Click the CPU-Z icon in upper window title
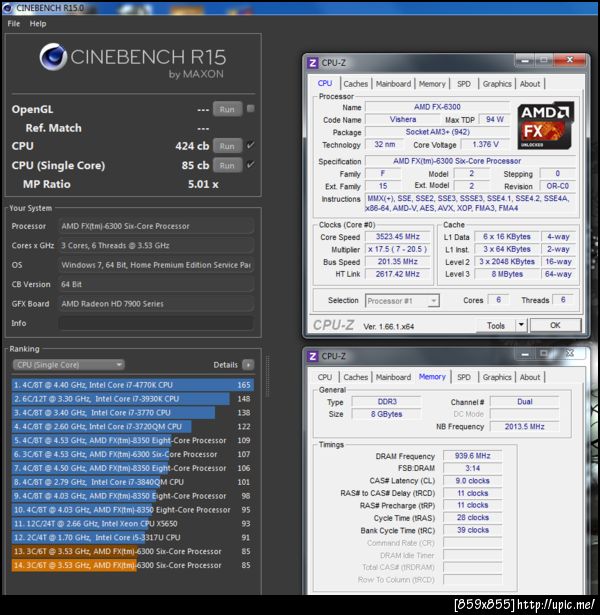The width and height of the screenshot is (600, 615). [313, 63]
